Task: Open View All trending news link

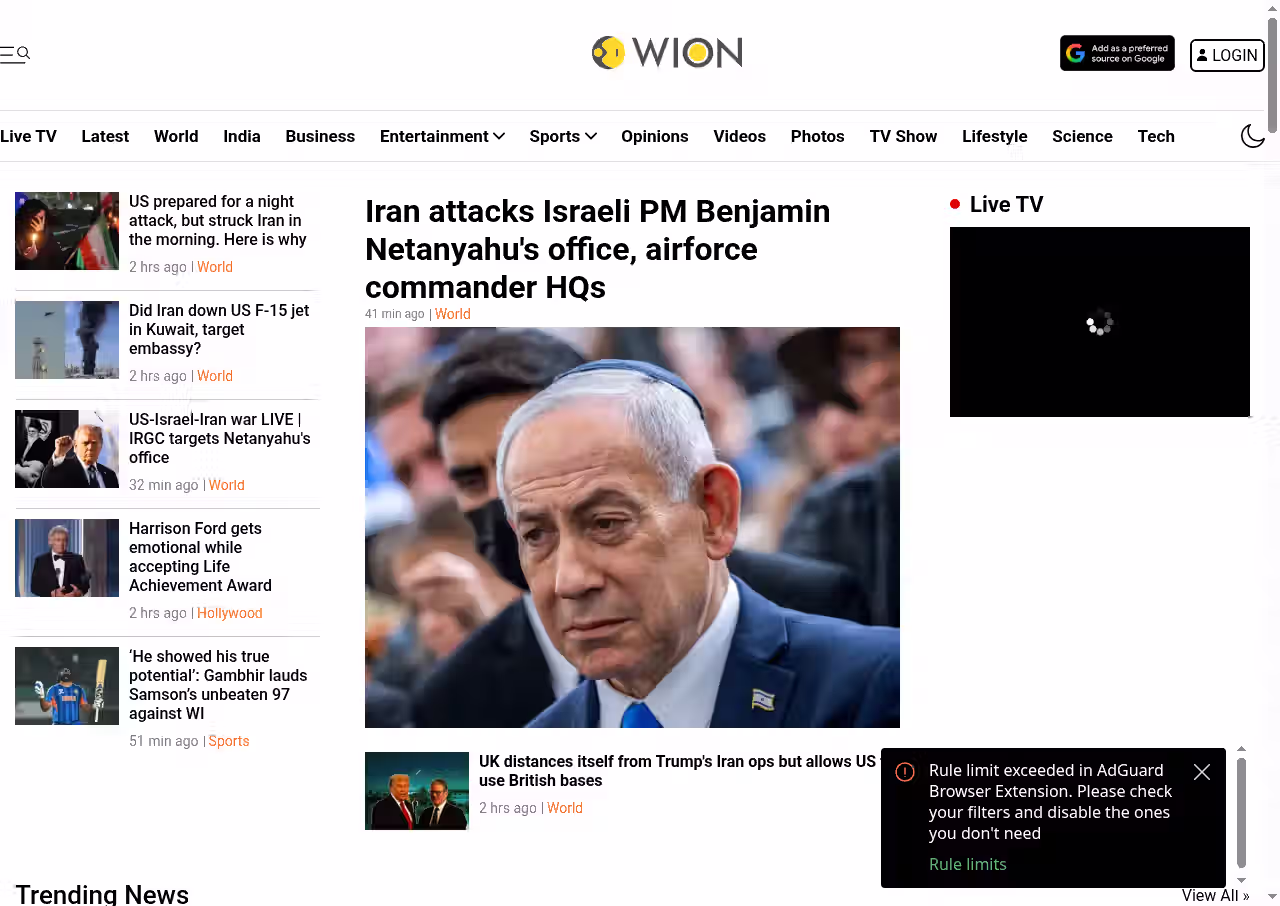Action: click(x=1216, y=895)
